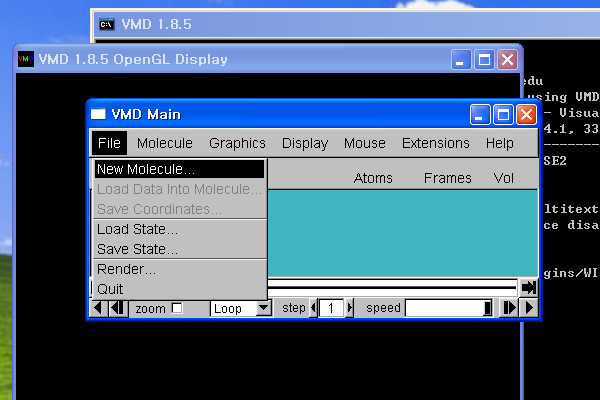Click the VMD Main title bar icon
Viewport: 600px width, 400px height.
tap(98, 114)
